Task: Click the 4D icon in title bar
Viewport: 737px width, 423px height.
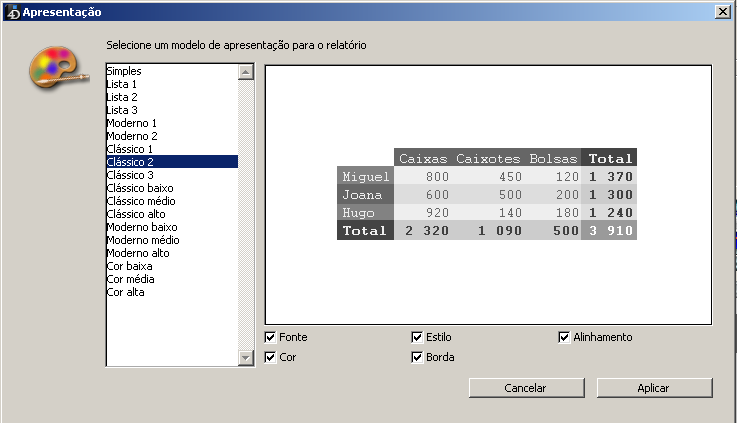Action: (x=11, y=11)
